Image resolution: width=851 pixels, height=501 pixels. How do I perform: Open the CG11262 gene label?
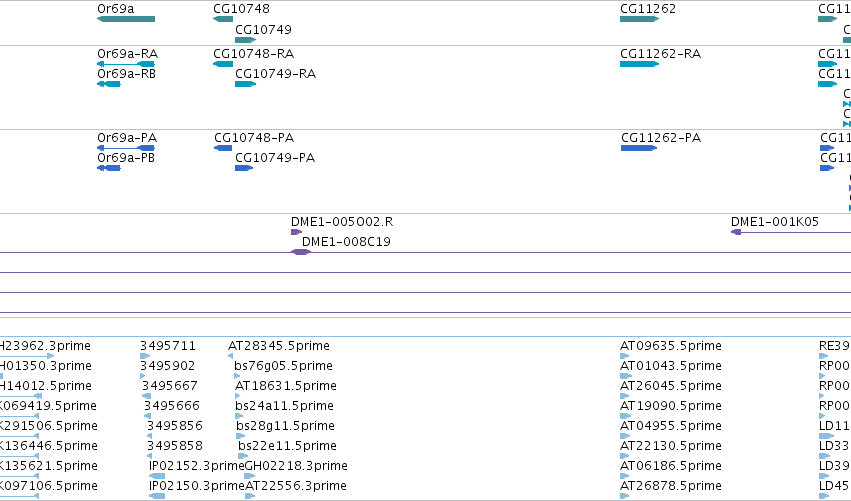647,9
